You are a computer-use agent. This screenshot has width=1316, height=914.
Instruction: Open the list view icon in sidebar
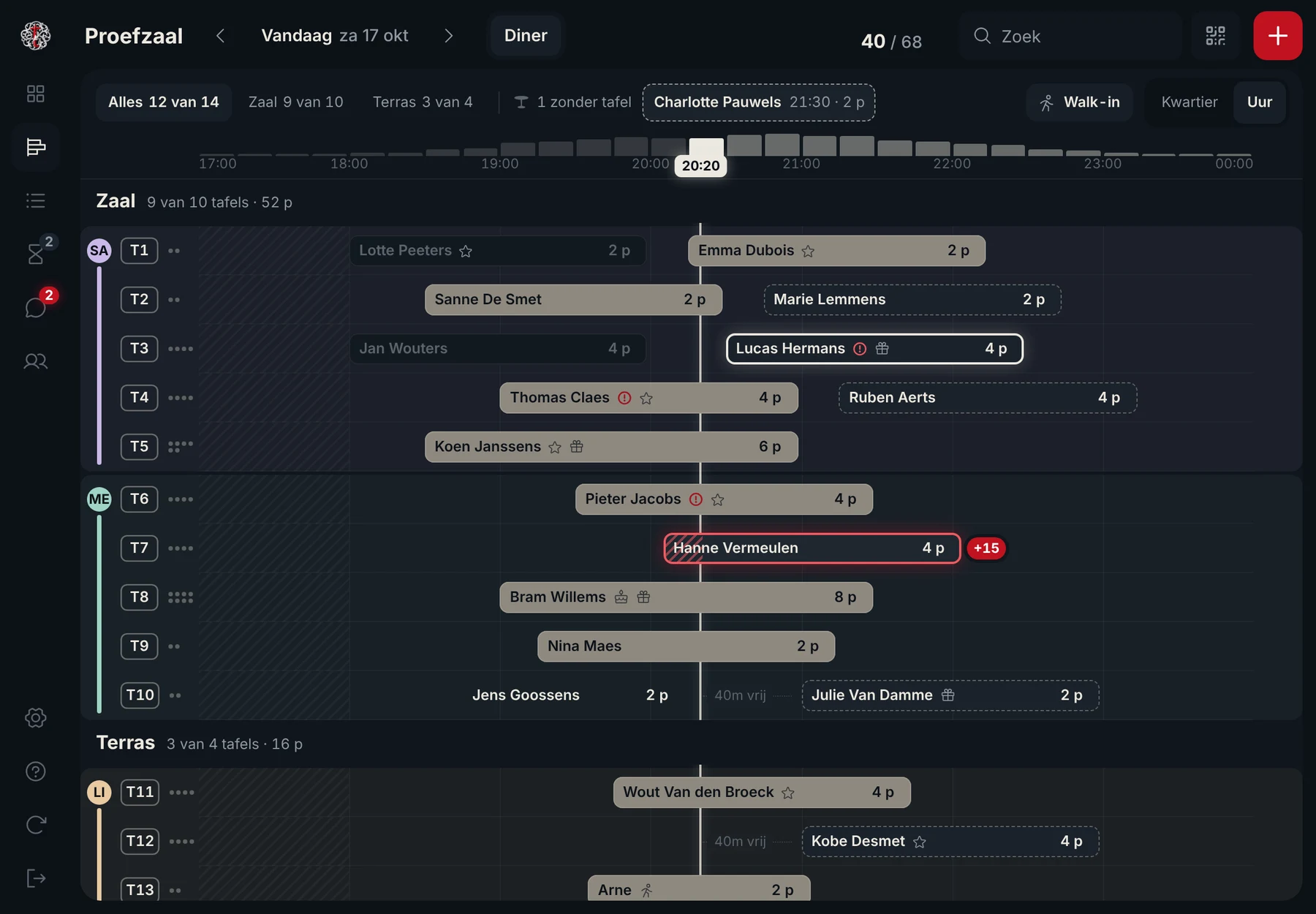(x=35, y=200)
